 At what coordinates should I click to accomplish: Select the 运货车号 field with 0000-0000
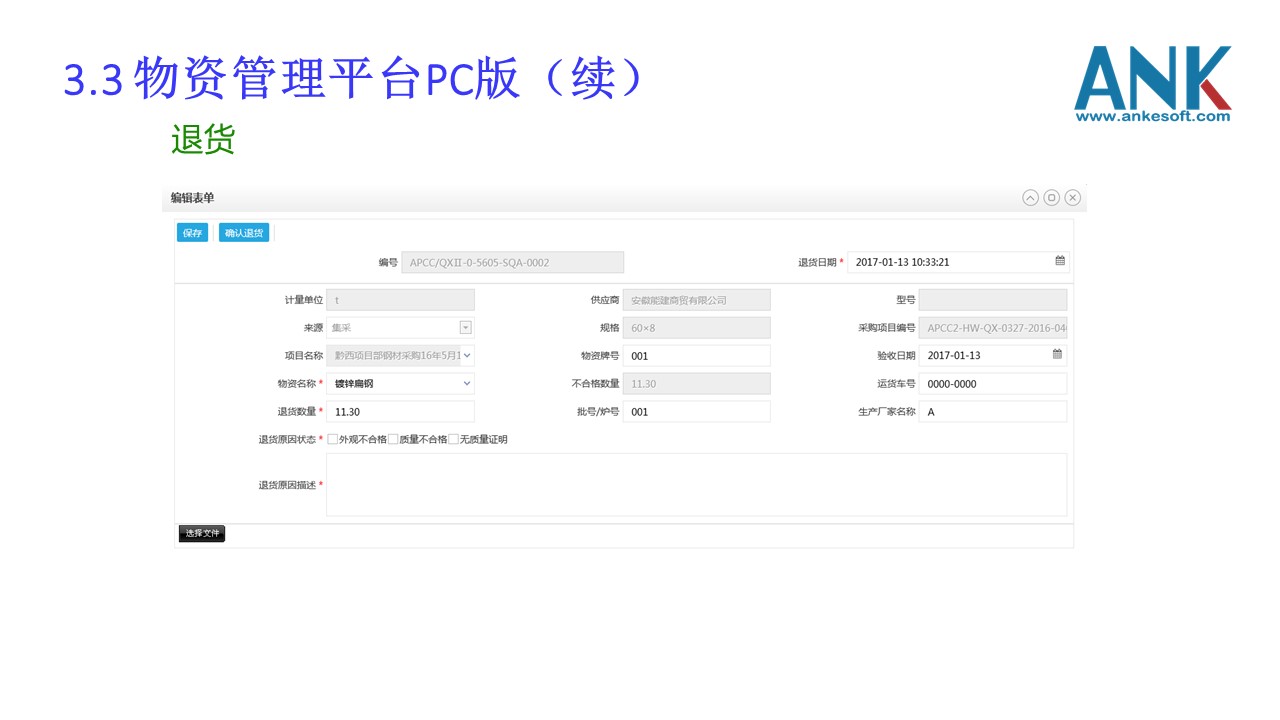(x=992, y=383)
